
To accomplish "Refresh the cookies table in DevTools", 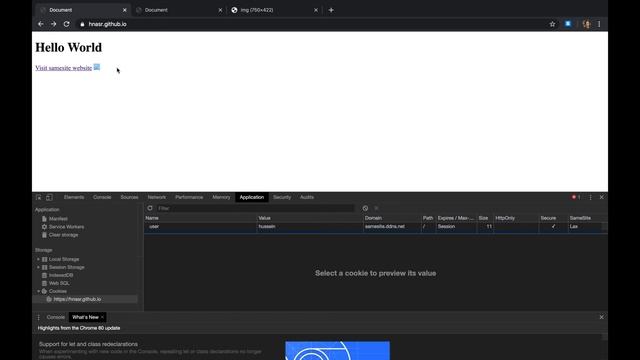I will click(x=150, y=208).
